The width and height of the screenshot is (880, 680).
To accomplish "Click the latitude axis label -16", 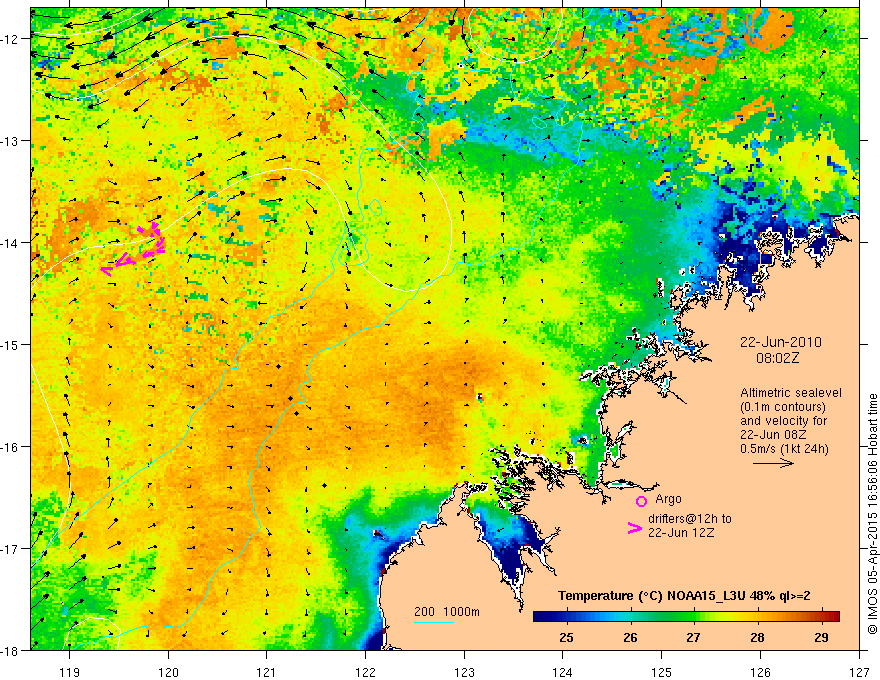I will (12, 447).
